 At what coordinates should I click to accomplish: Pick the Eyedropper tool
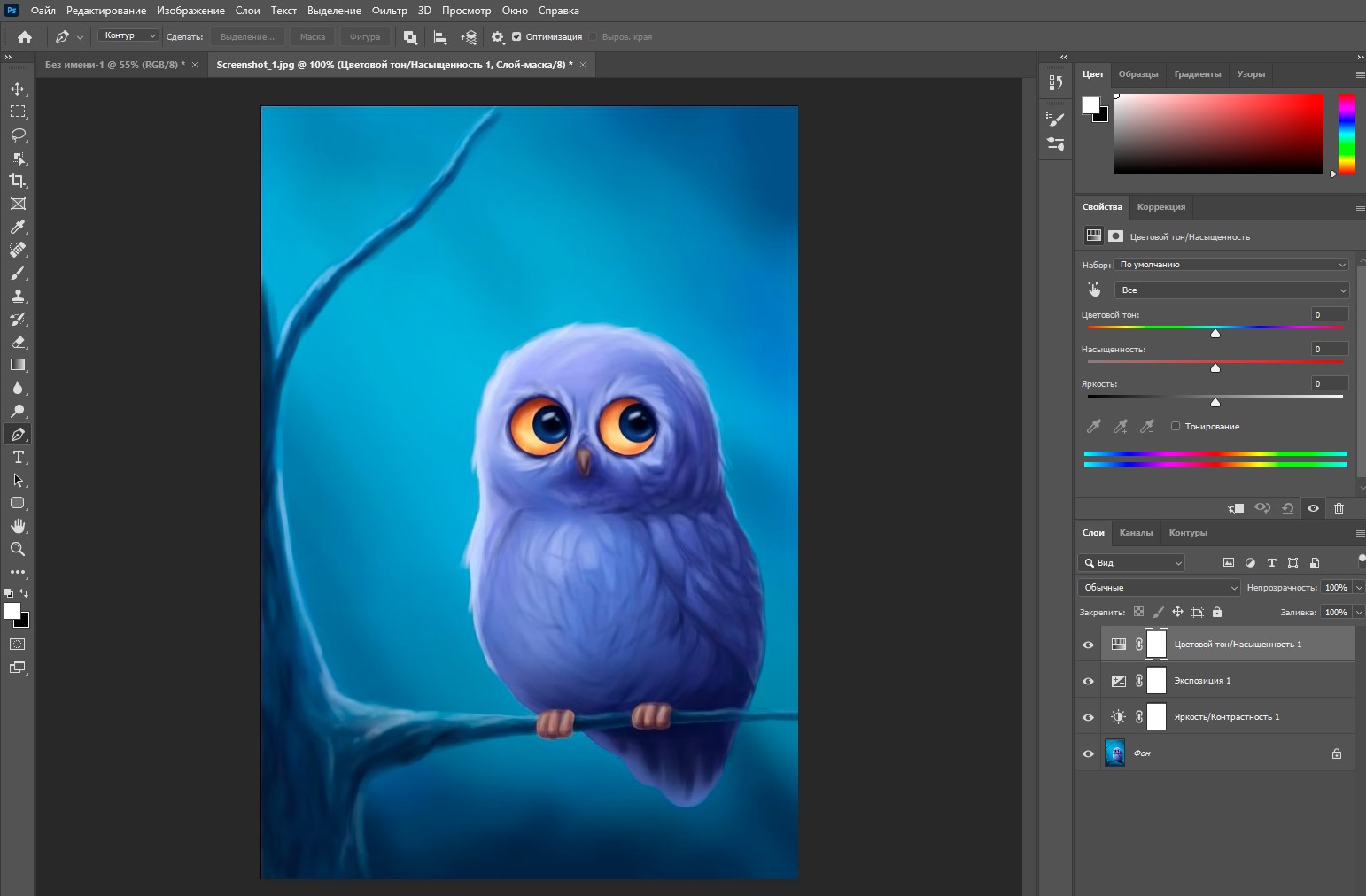18,228
